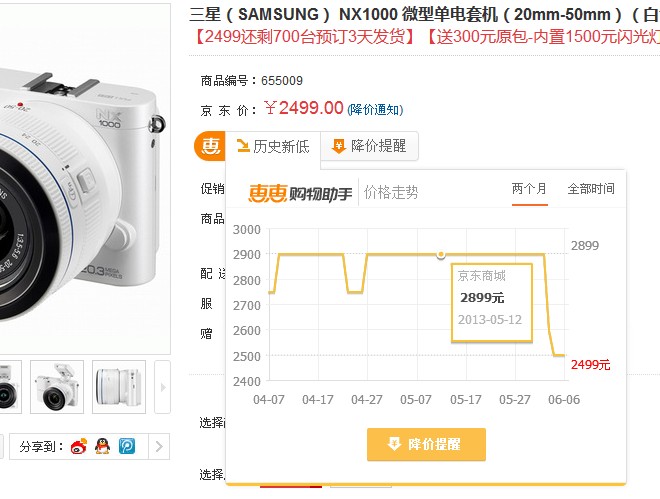Click the blue Tencent Weibo share icon

pos(127,446)
